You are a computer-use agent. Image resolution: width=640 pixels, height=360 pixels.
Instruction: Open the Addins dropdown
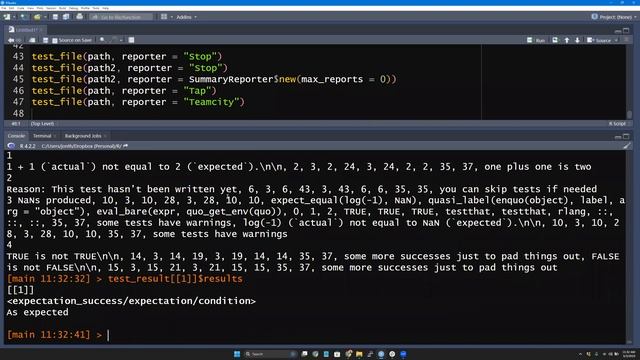[x=186, y=17]
